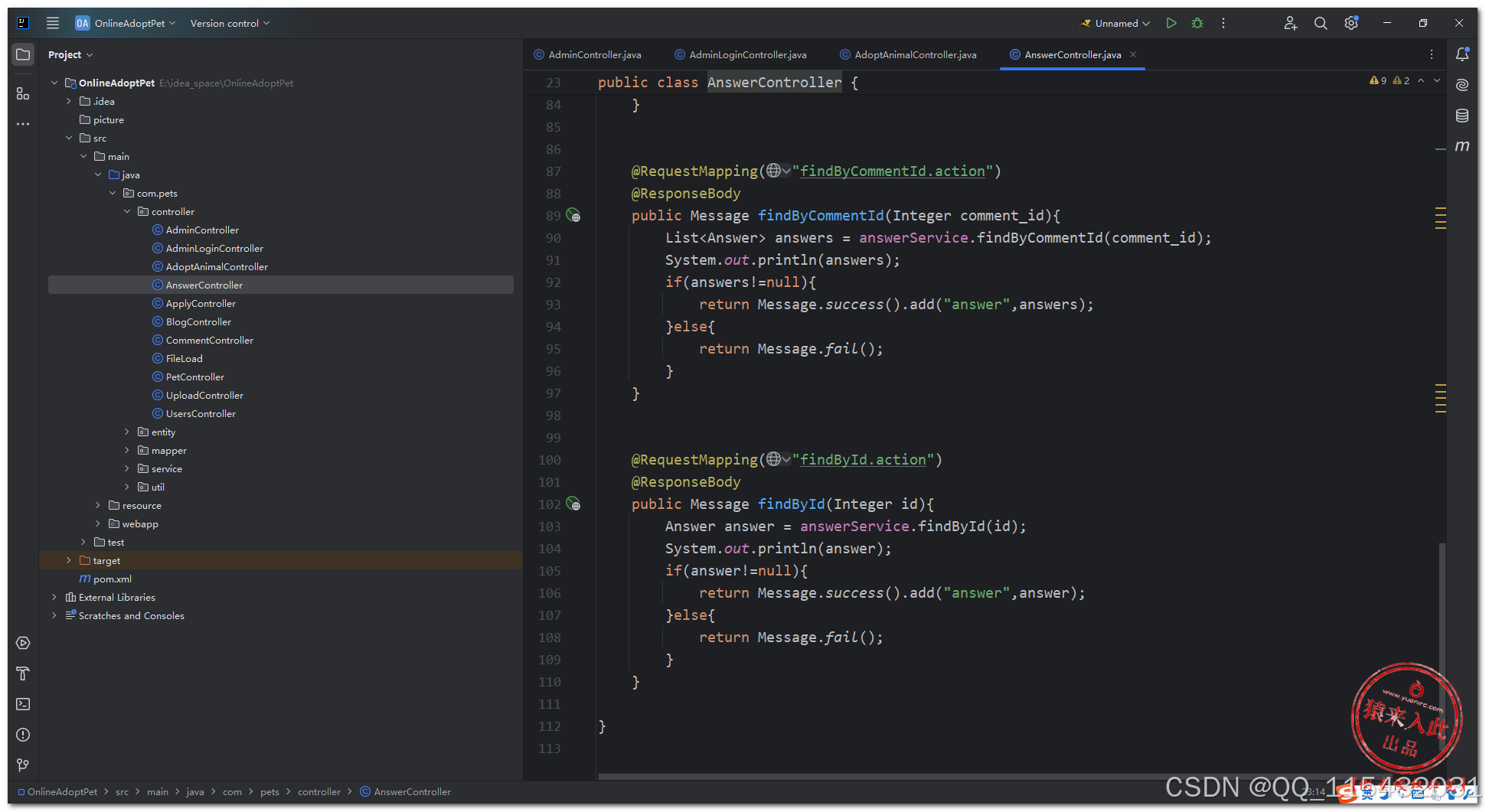This screenshot has height=812, width=1486.
Task: Switch to AdminController.java tab
Action: point(588,54)
